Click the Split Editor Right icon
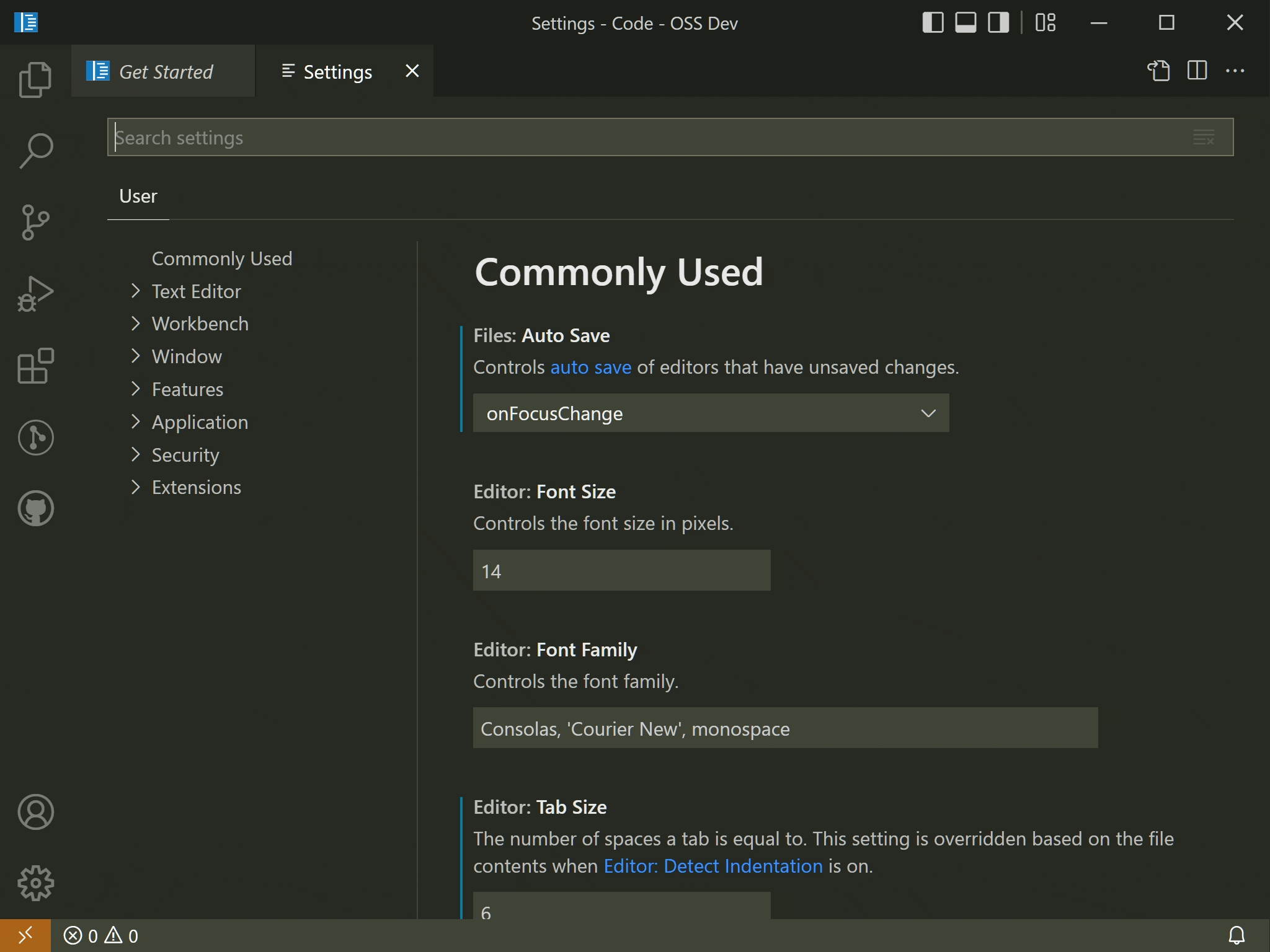 tap(1196, 71)
